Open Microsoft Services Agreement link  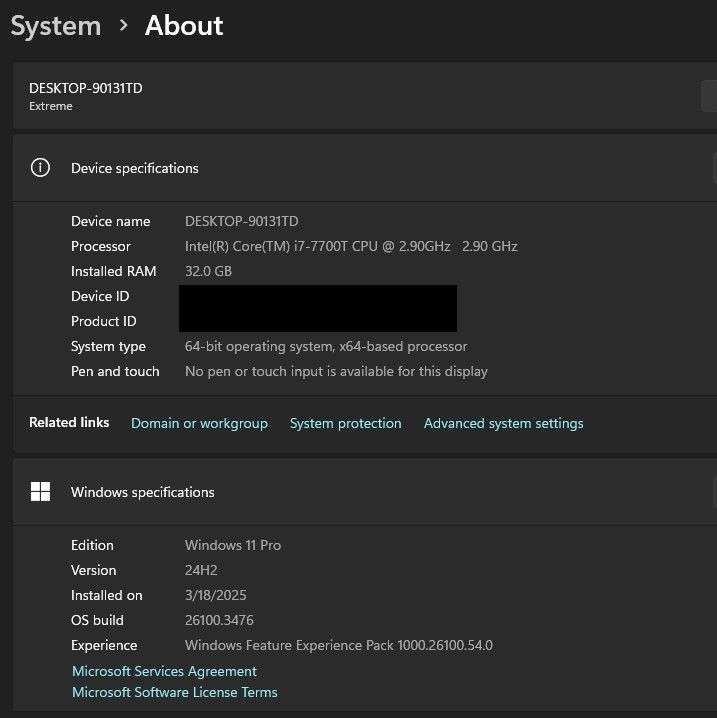[164, 671]
